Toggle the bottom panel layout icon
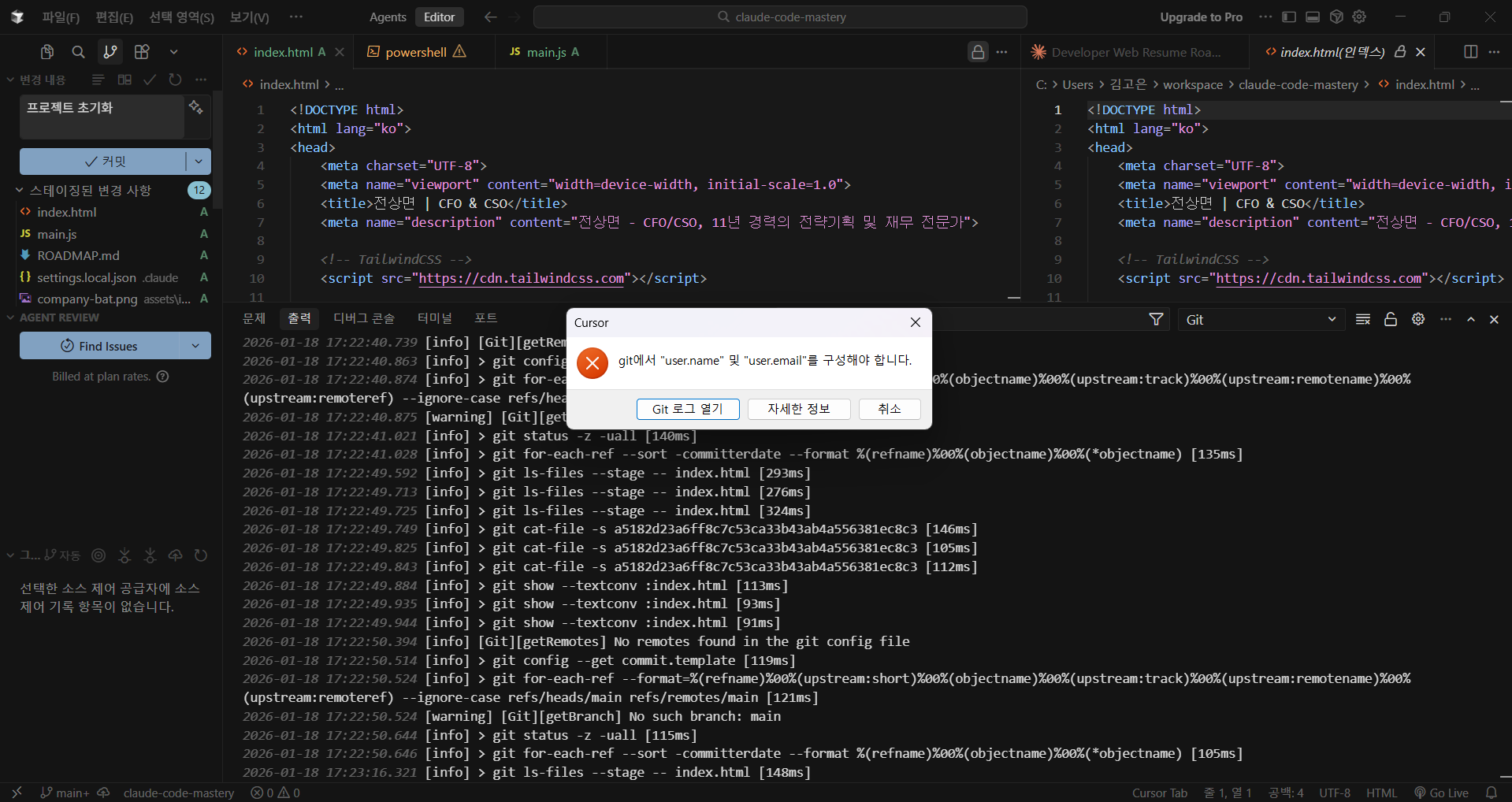The height and width of the screenshot is (802, 1512). pos(1313,17)
